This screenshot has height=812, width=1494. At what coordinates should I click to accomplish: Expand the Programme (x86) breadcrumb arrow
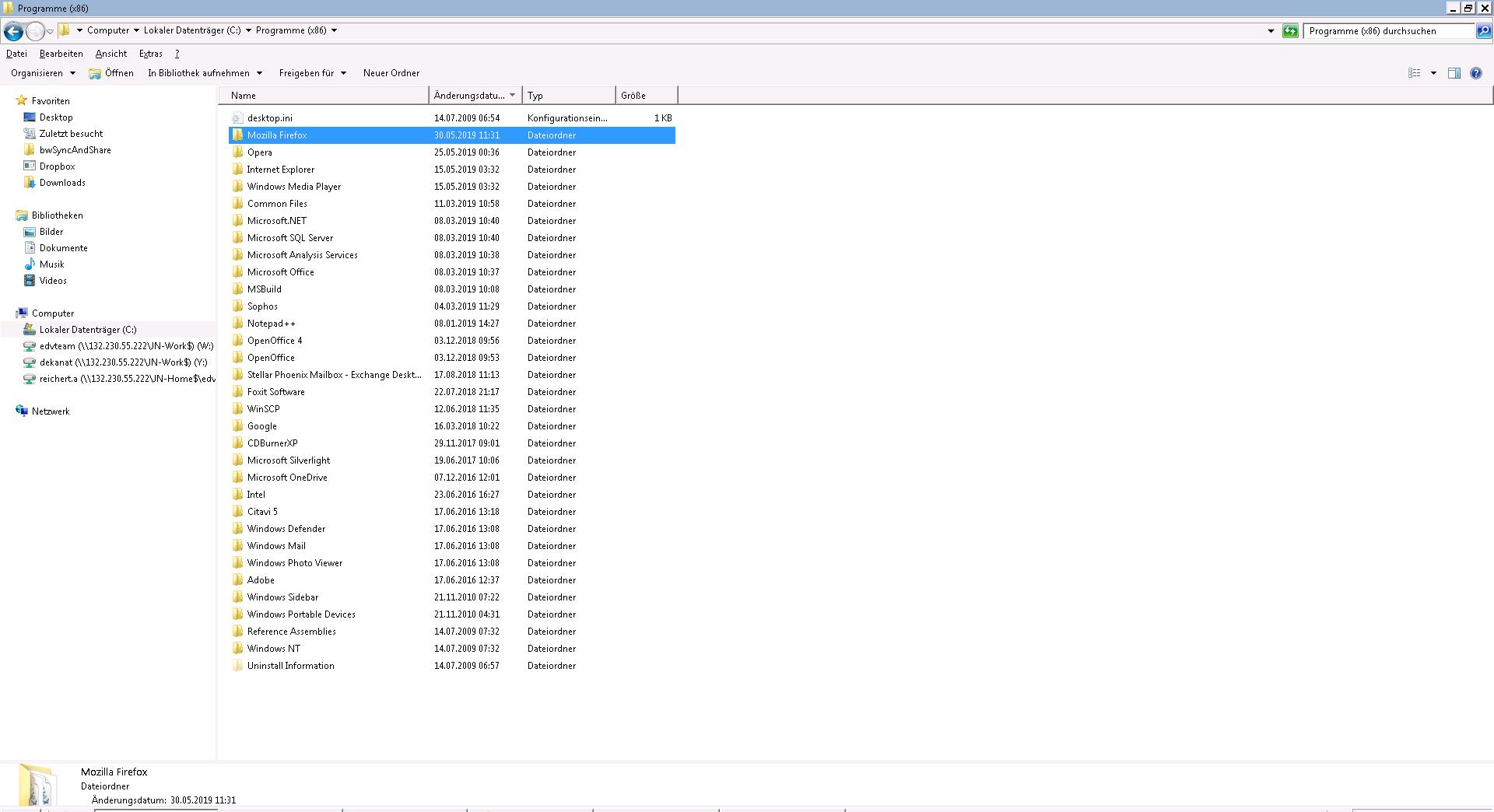click(334, 31)
